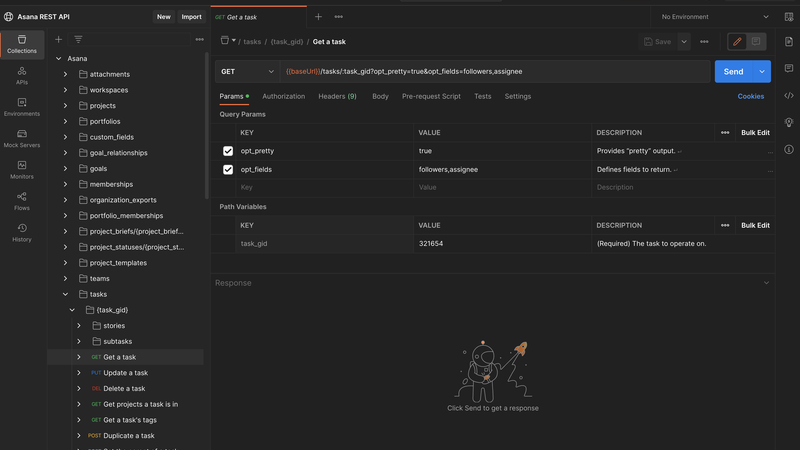The height and width of the screenshot is (450, 800).
Task: Switch to the Params tab
Action: (232, 96)
